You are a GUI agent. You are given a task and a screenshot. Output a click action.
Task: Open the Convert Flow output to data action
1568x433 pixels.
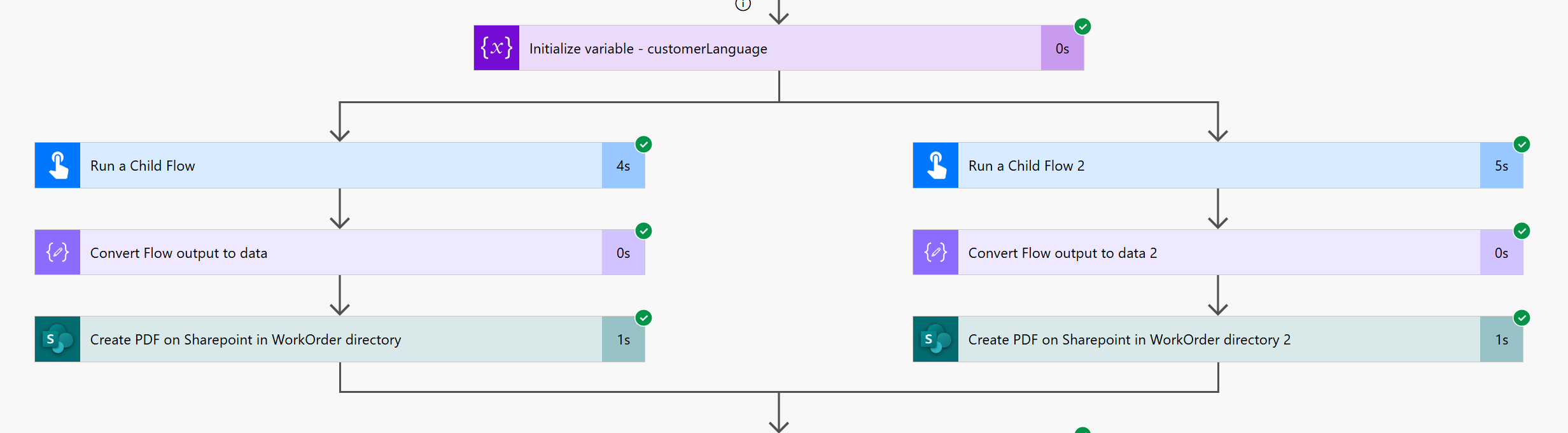tap(340, 252)
